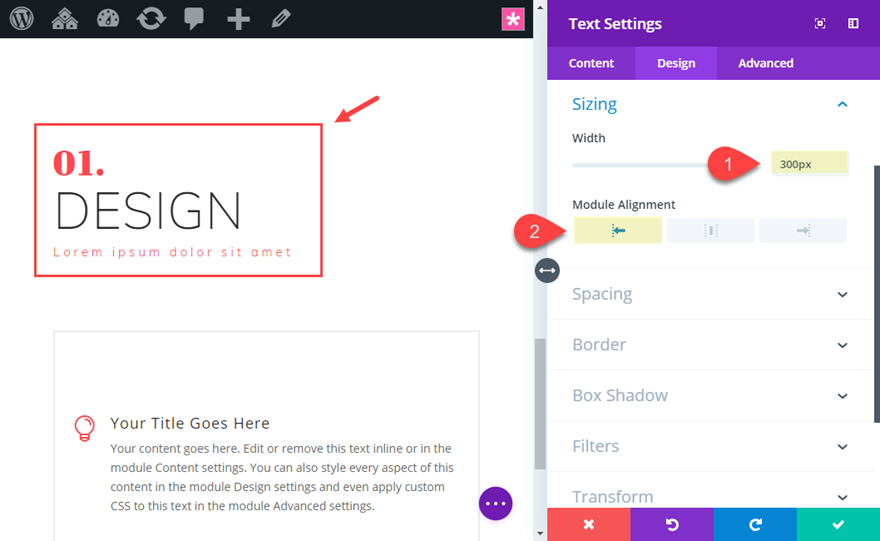The width and height of the screenshot is (880, 541).
Task: Switch to the Content tab
Action: pyautogui.click(x=591, y=63)
